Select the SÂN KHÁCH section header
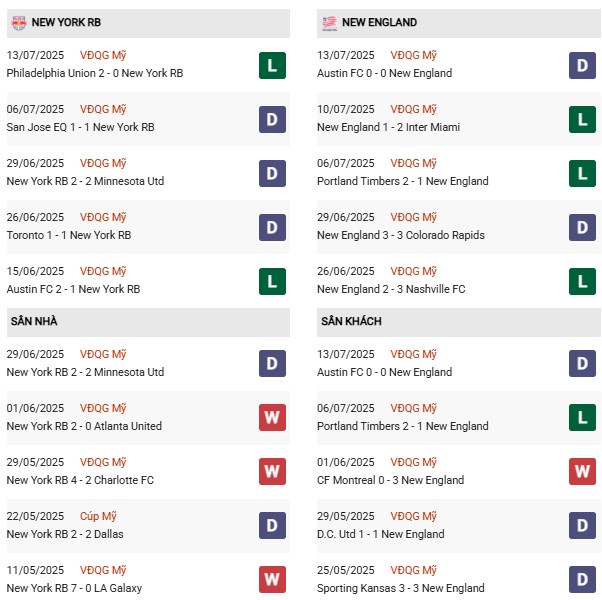This screenshot has width=602, height=600. coord(351,321)
